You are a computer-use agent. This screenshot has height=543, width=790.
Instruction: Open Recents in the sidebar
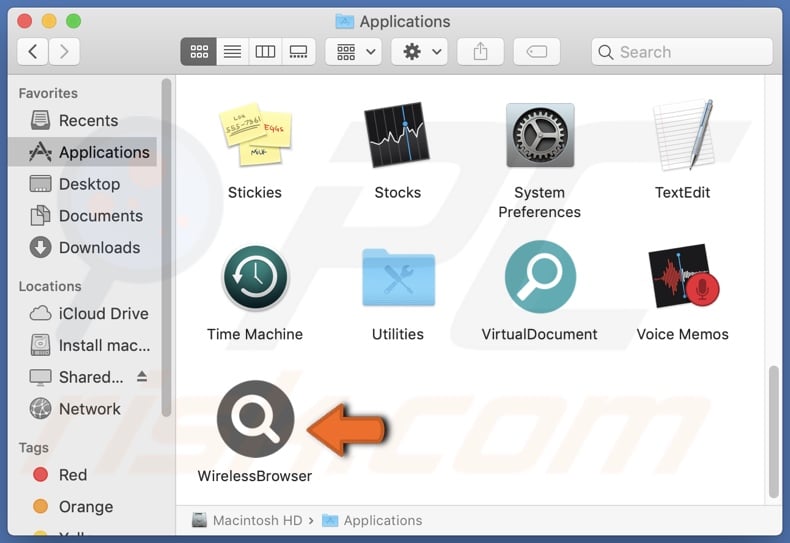pyautogui.click(x=83, y=120)
